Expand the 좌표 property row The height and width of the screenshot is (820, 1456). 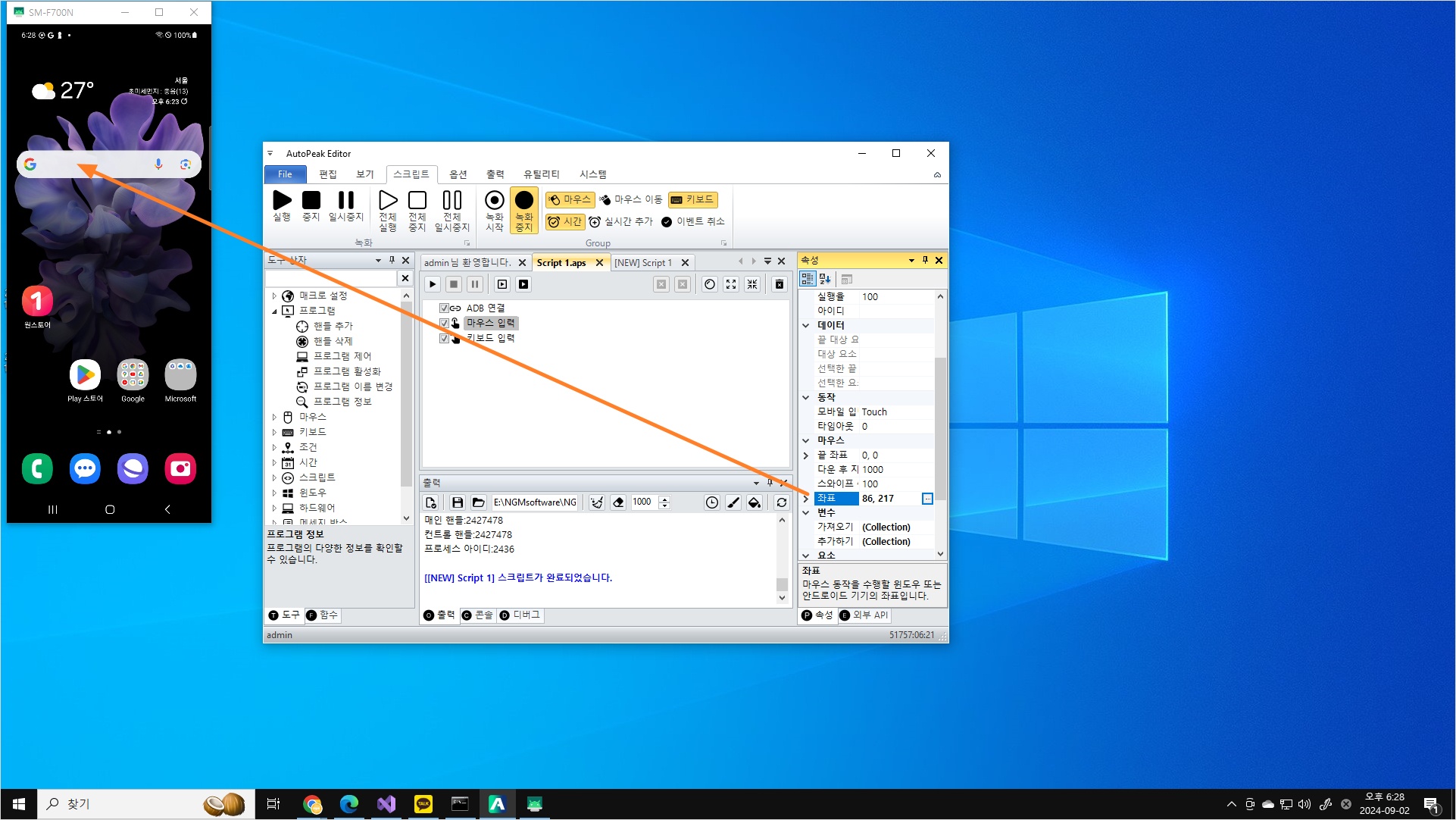[x=806, y=499]
